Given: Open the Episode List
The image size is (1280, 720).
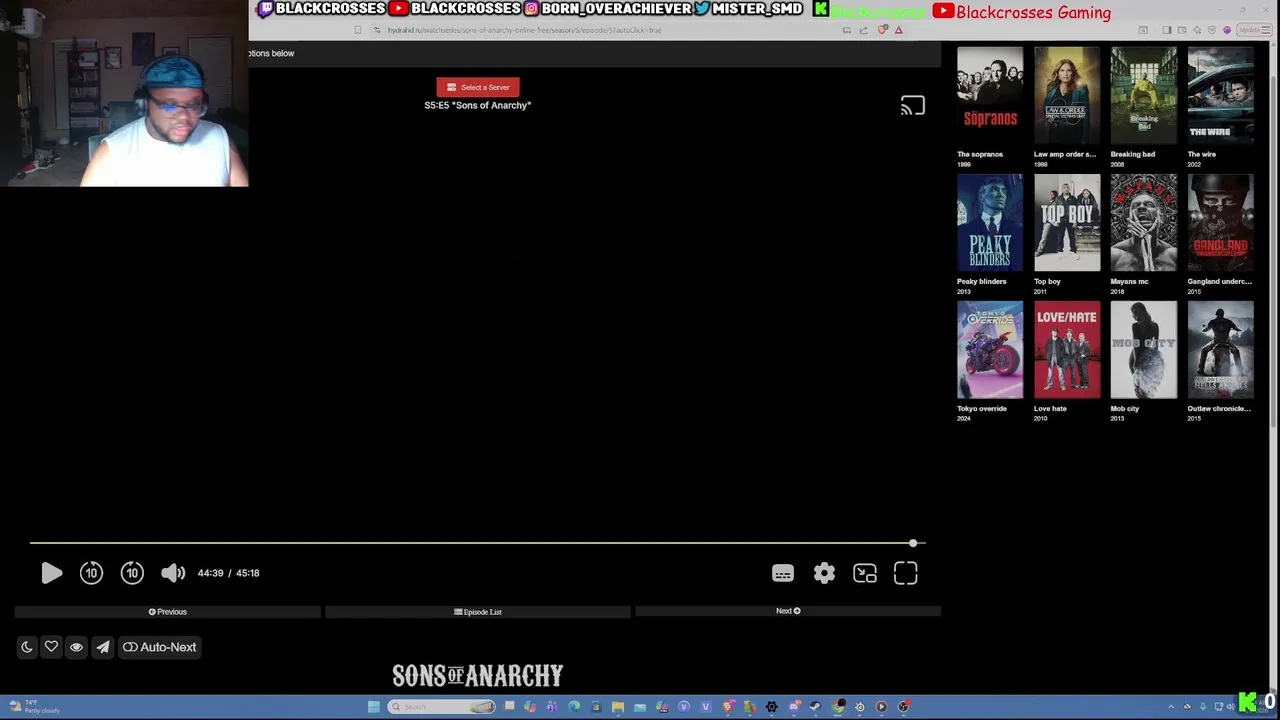Looking at the screenshot, I should pos(478,612).
